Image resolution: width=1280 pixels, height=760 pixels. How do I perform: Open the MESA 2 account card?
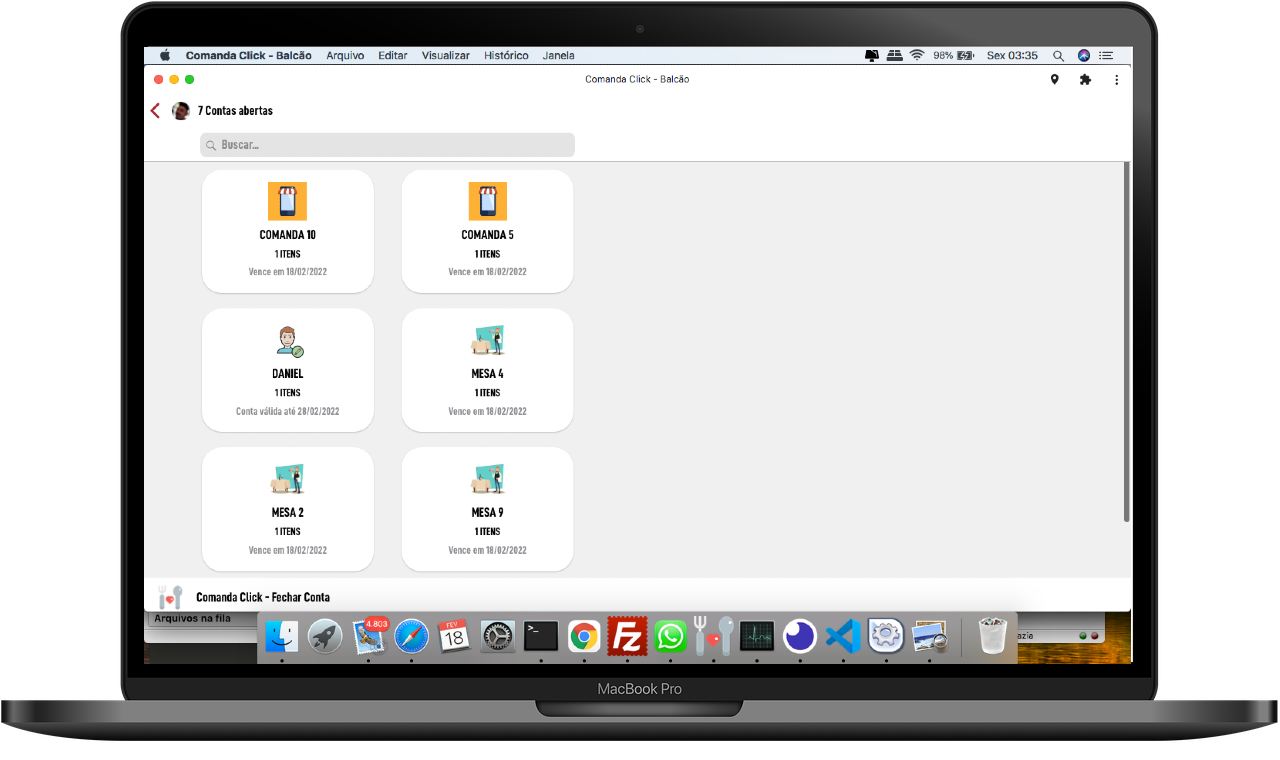pyautogui.click(x=288, y=510)
